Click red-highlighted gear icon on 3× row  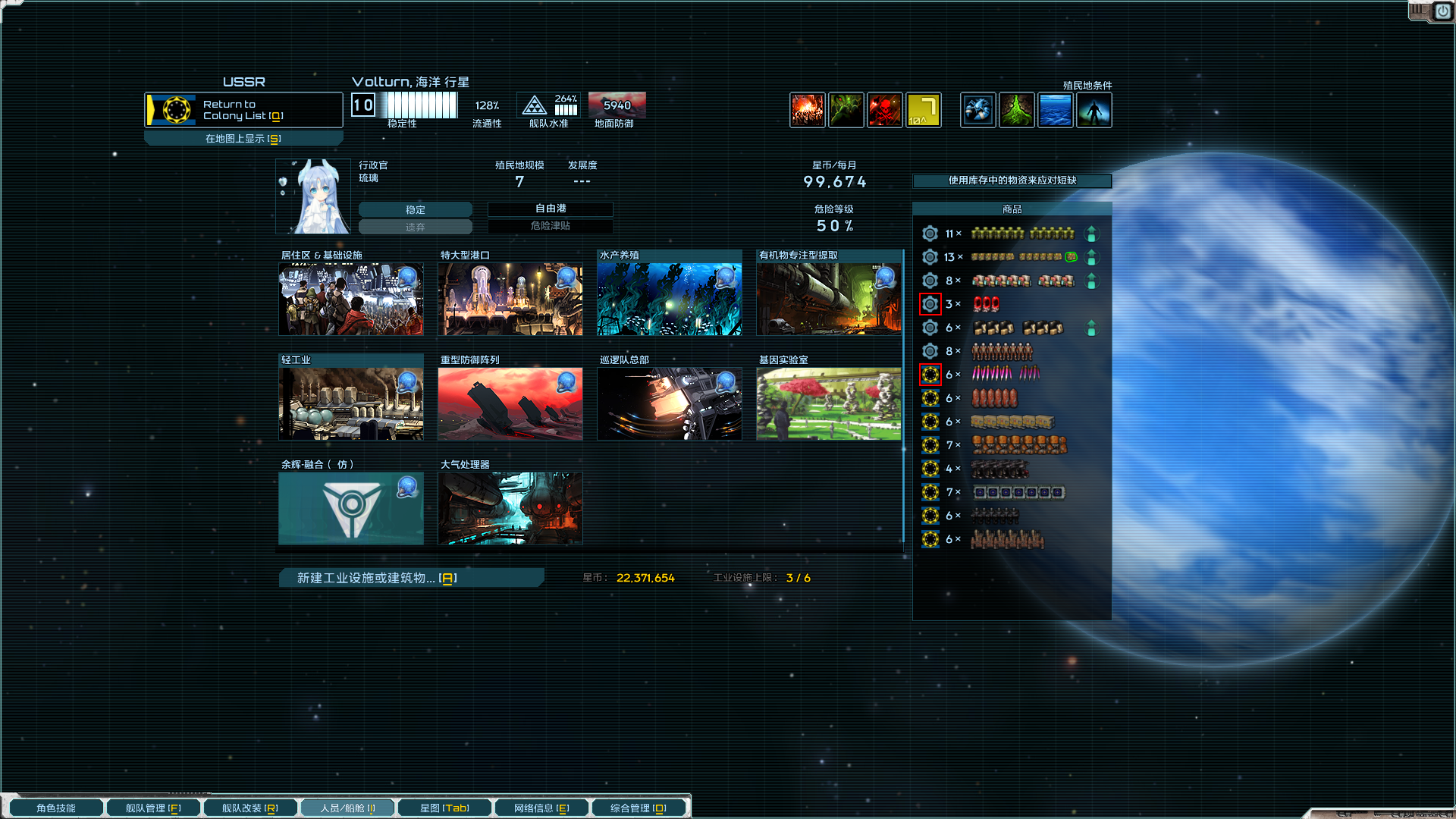930,304
